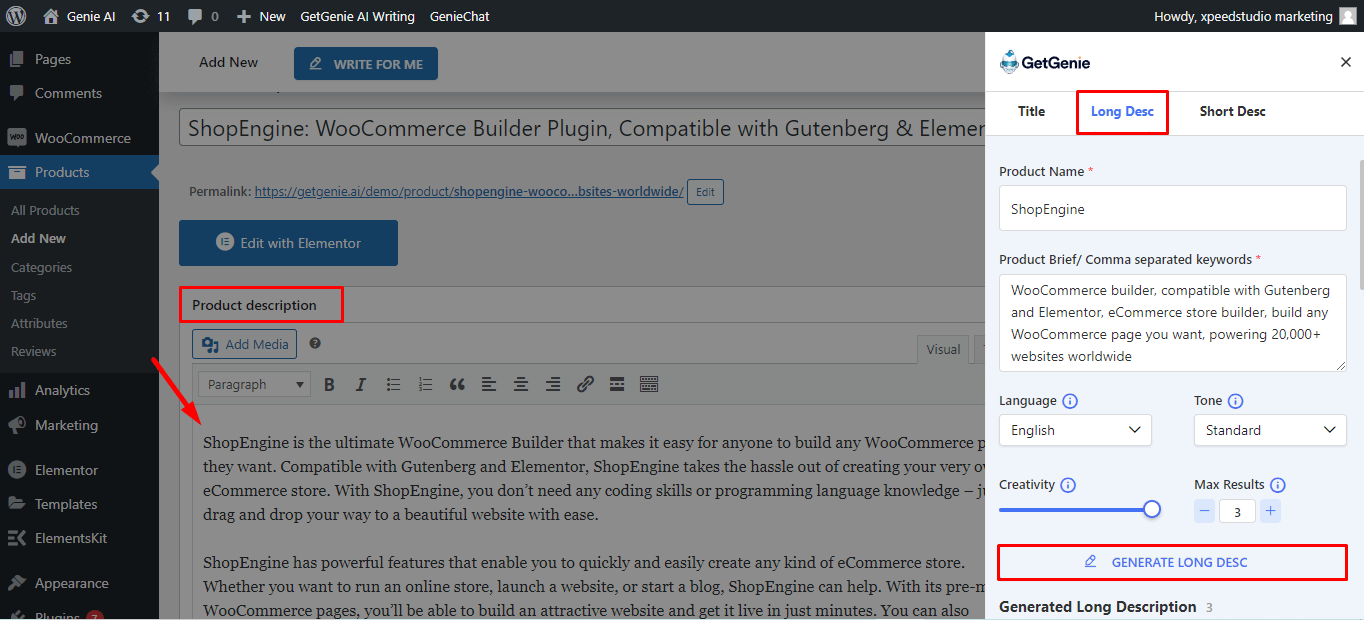Decrease Max Results with minus button
The width and height of the screenshot is (1364, 620).
coord(1205,511)
